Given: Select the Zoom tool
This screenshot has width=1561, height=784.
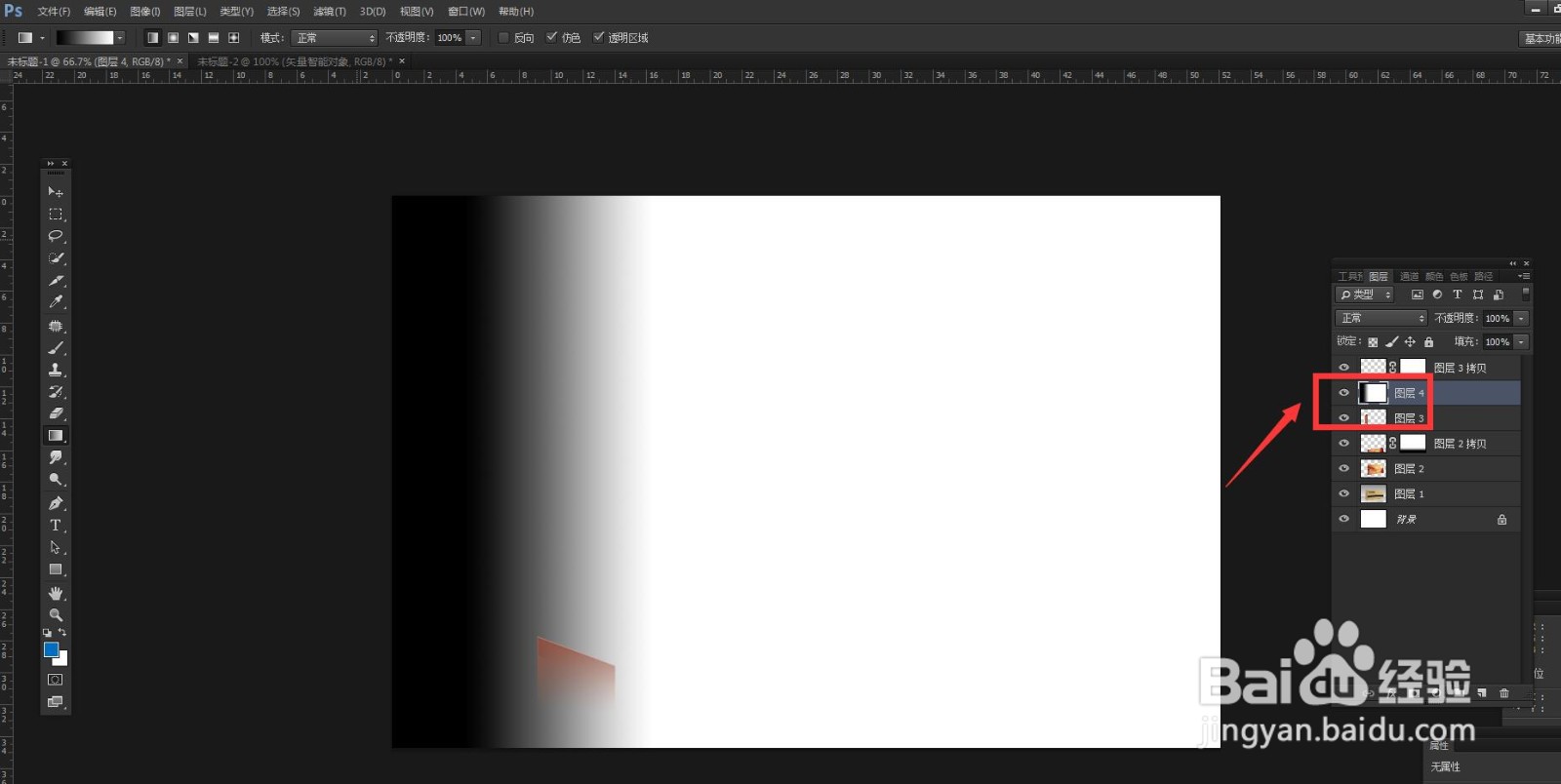Looking at the screenshot, I should 56,615.
